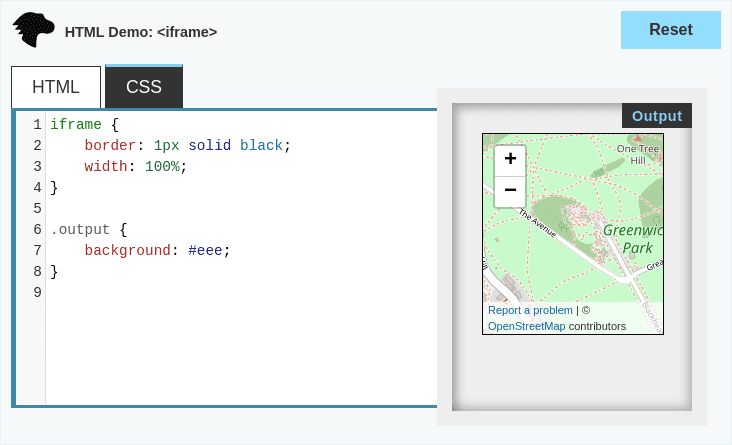The height and width of the screenshot is (445, 732).
Task: Select the CSS tab
Action: coord(144,87)
